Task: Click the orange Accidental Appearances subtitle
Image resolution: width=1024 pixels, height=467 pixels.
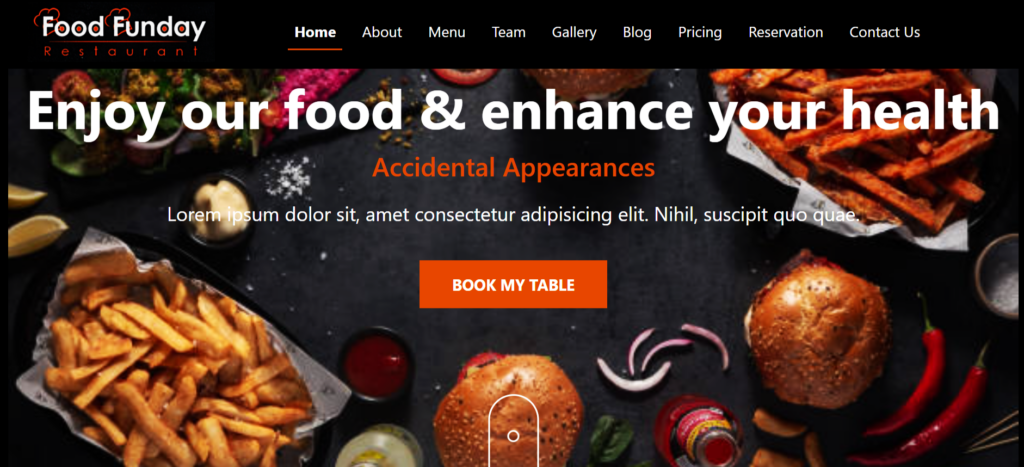Action: coord(513,168)
